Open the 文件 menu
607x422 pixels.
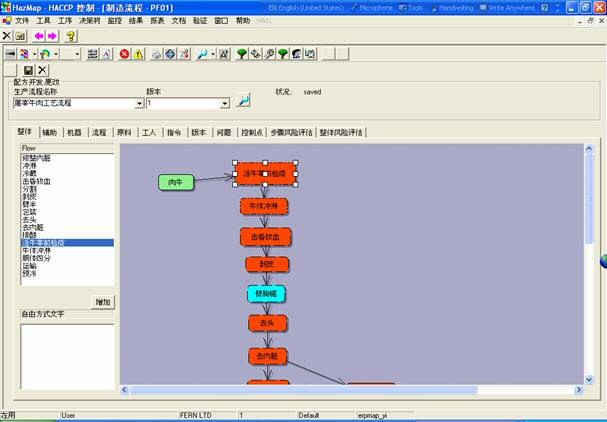point(22,20)
